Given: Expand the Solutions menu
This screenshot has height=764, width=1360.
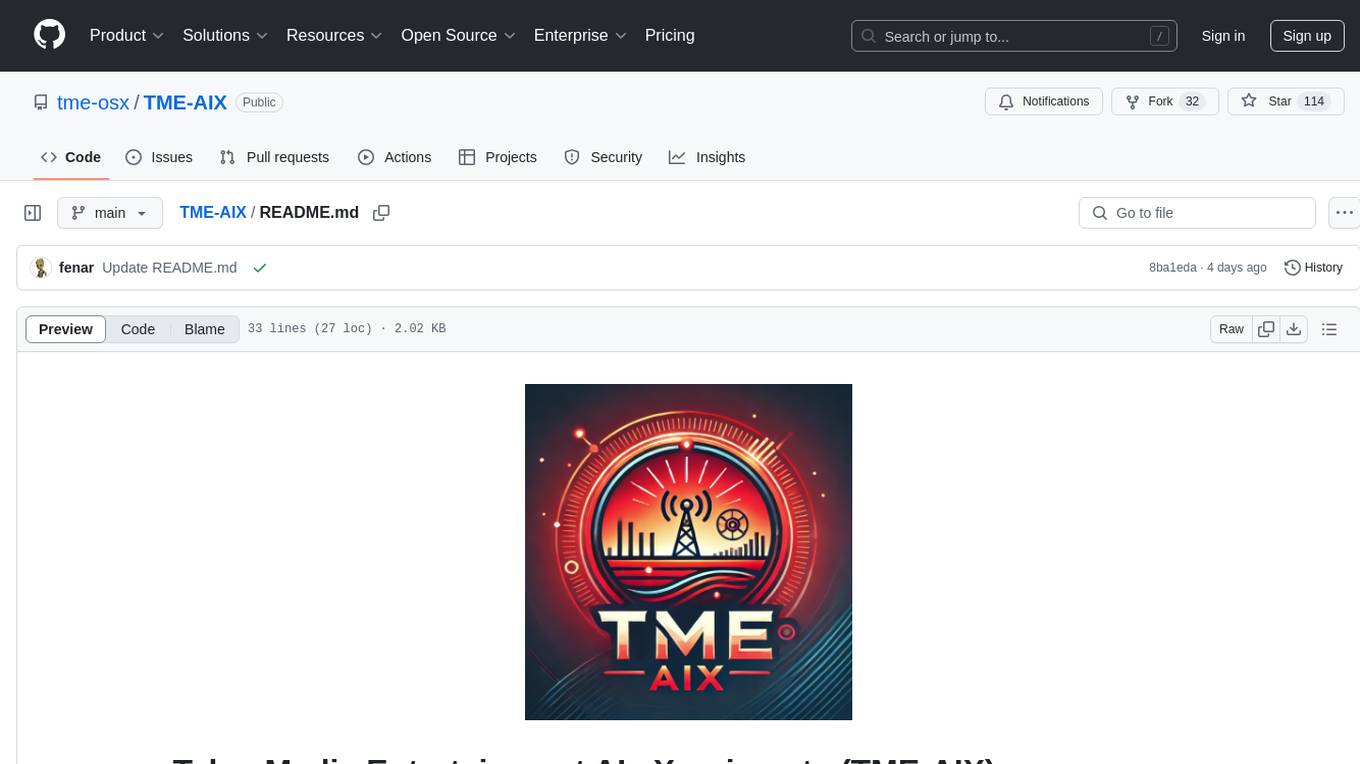Looking at the screenshot, I should pyautogui.click(x=225, y=35).
